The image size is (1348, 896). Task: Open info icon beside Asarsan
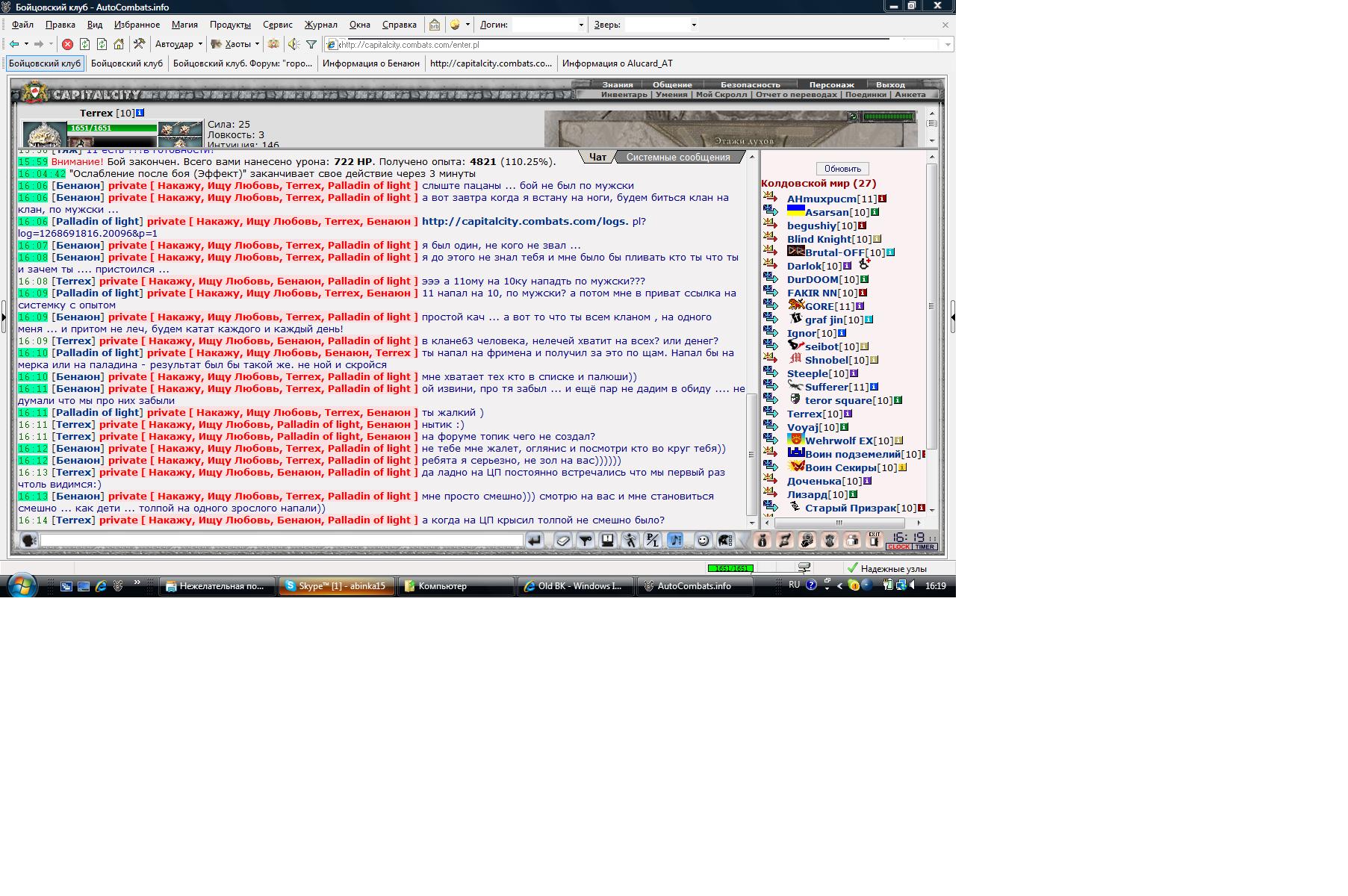(875, 212)
